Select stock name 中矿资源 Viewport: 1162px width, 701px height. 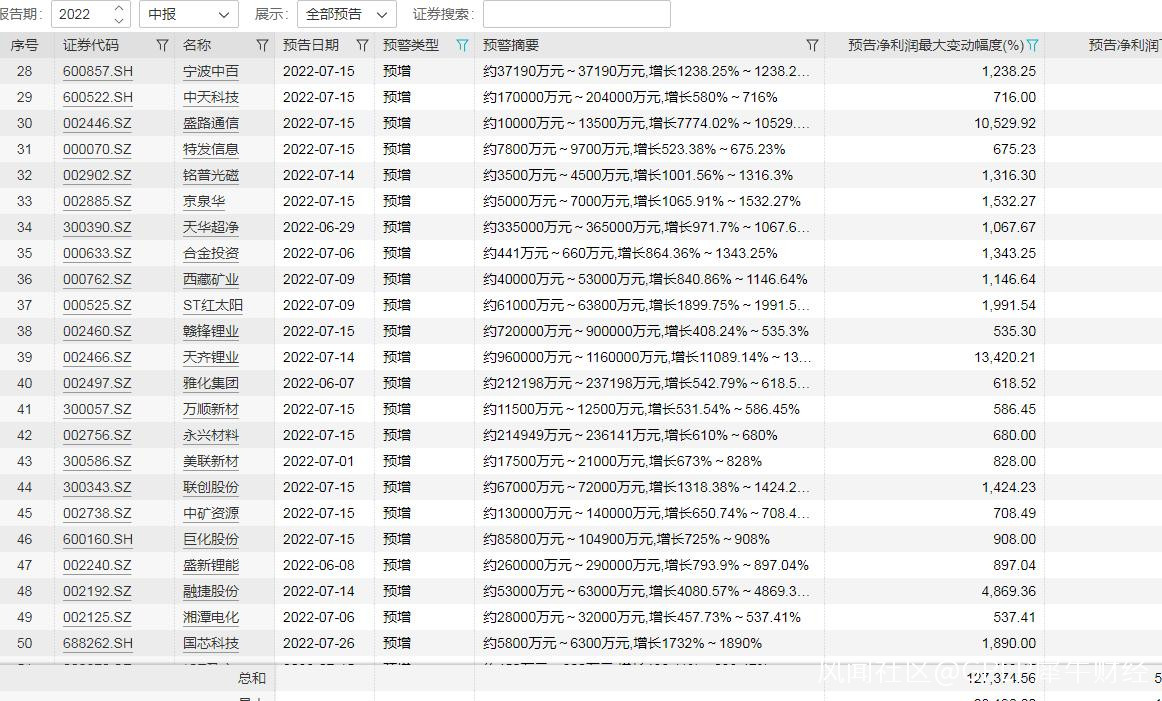tap(211, 513)
